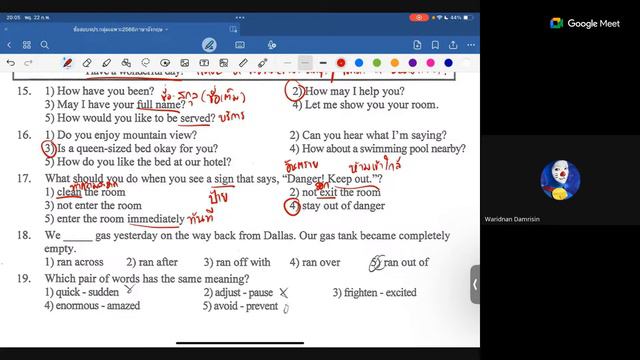Open the flashcard study mode icon
Viewport: 640px width, 360px height.
coord(240,45)
